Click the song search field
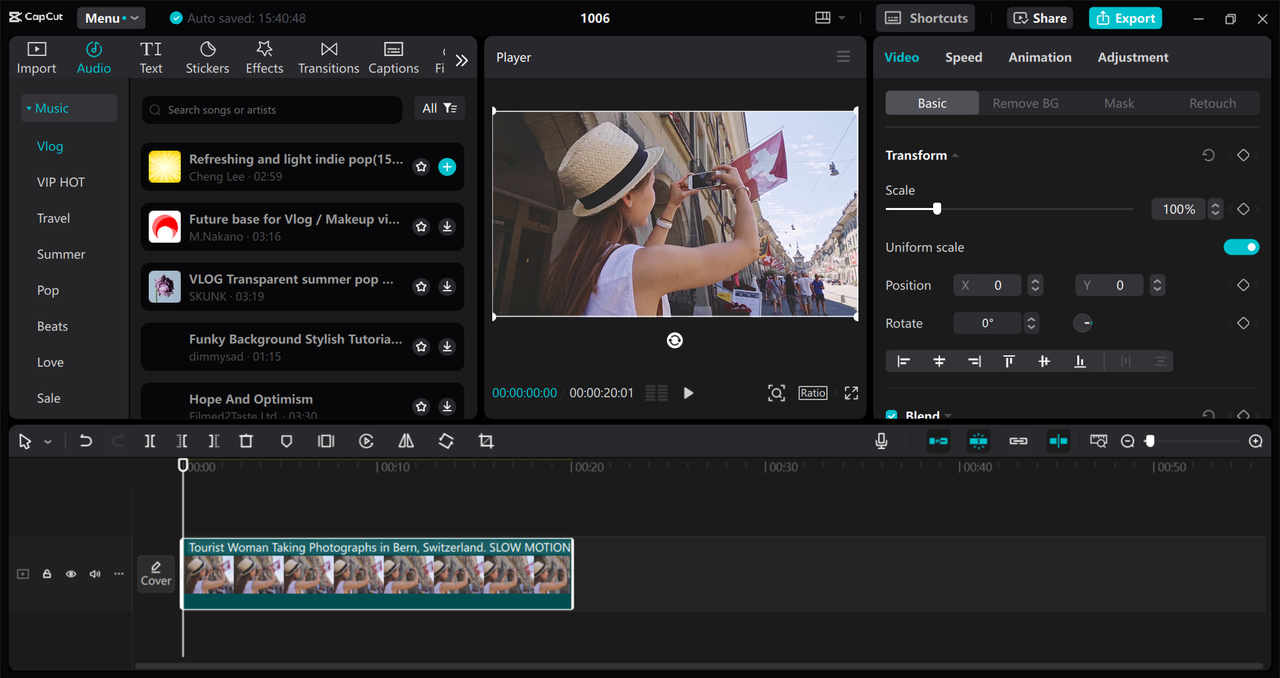 click(272, 110)
